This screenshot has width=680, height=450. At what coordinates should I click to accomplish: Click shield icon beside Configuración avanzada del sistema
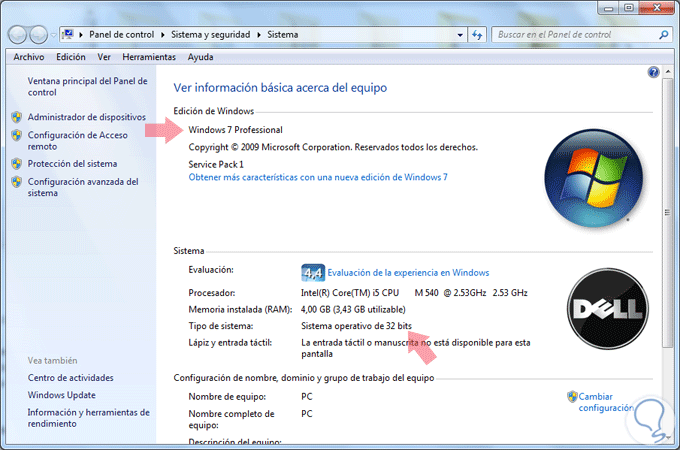point(16,182)
